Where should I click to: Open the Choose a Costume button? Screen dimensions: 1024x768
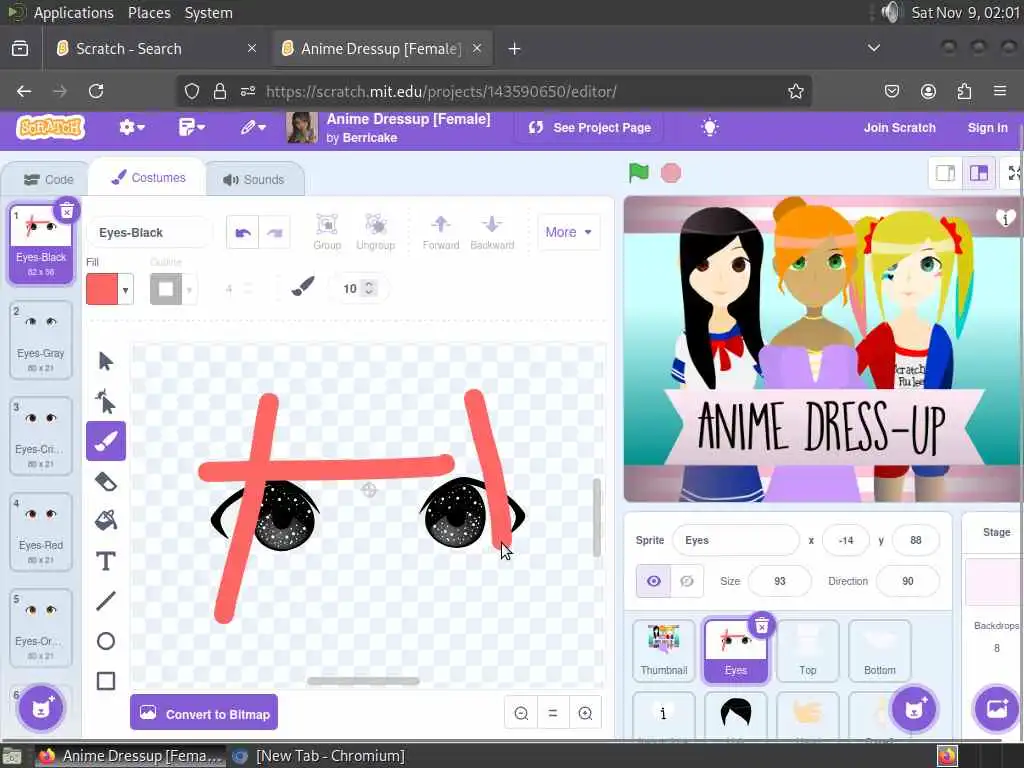click(x=40, y=709)
